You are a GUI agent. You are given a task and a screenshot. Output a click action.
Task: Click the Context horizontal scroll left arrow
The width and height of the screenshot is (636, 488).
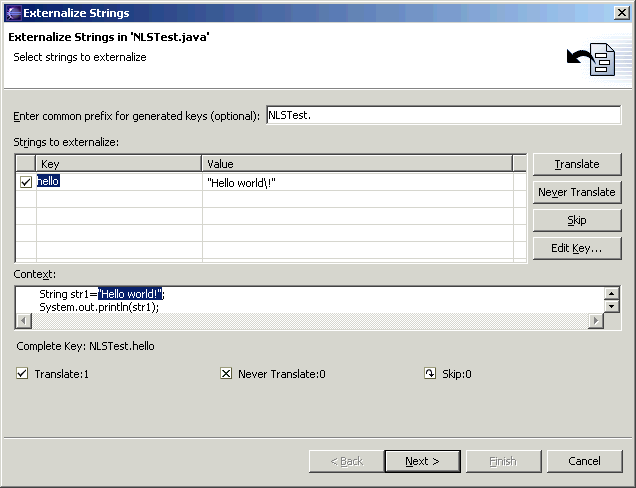(x=23, y=321)
